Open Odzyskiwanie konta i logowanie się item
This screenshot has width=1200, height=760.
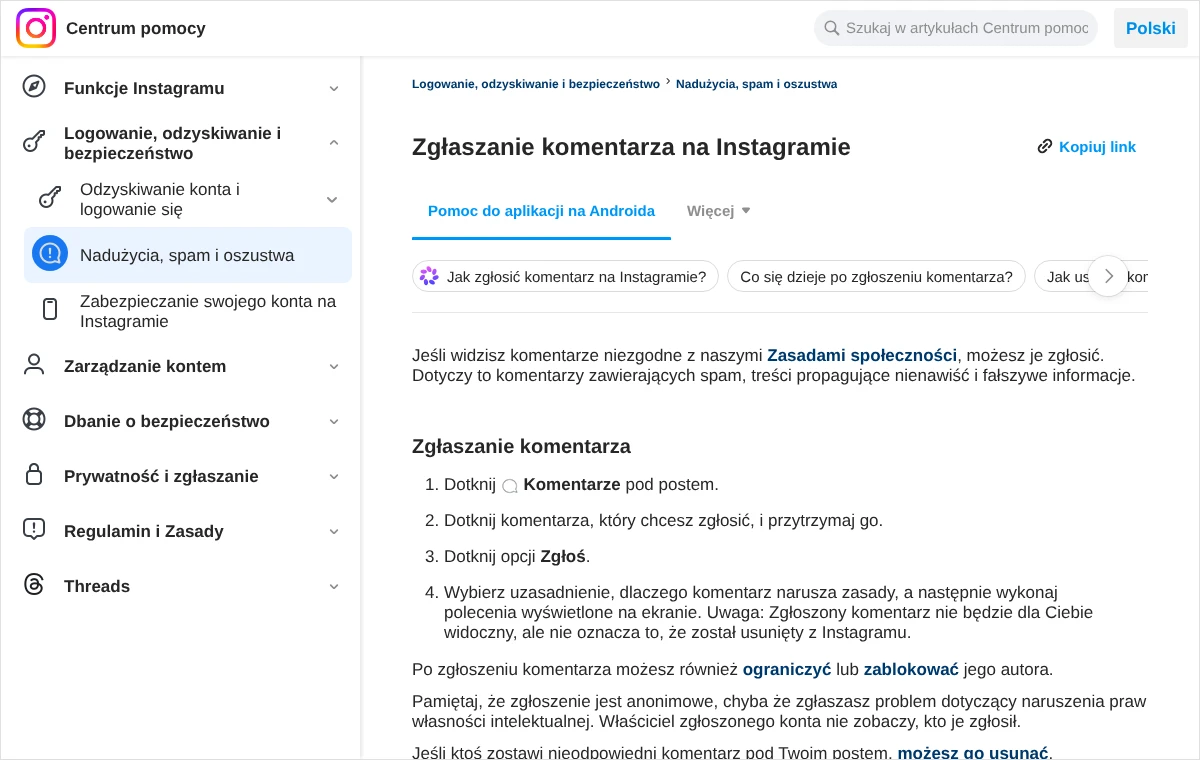(188, 199)
